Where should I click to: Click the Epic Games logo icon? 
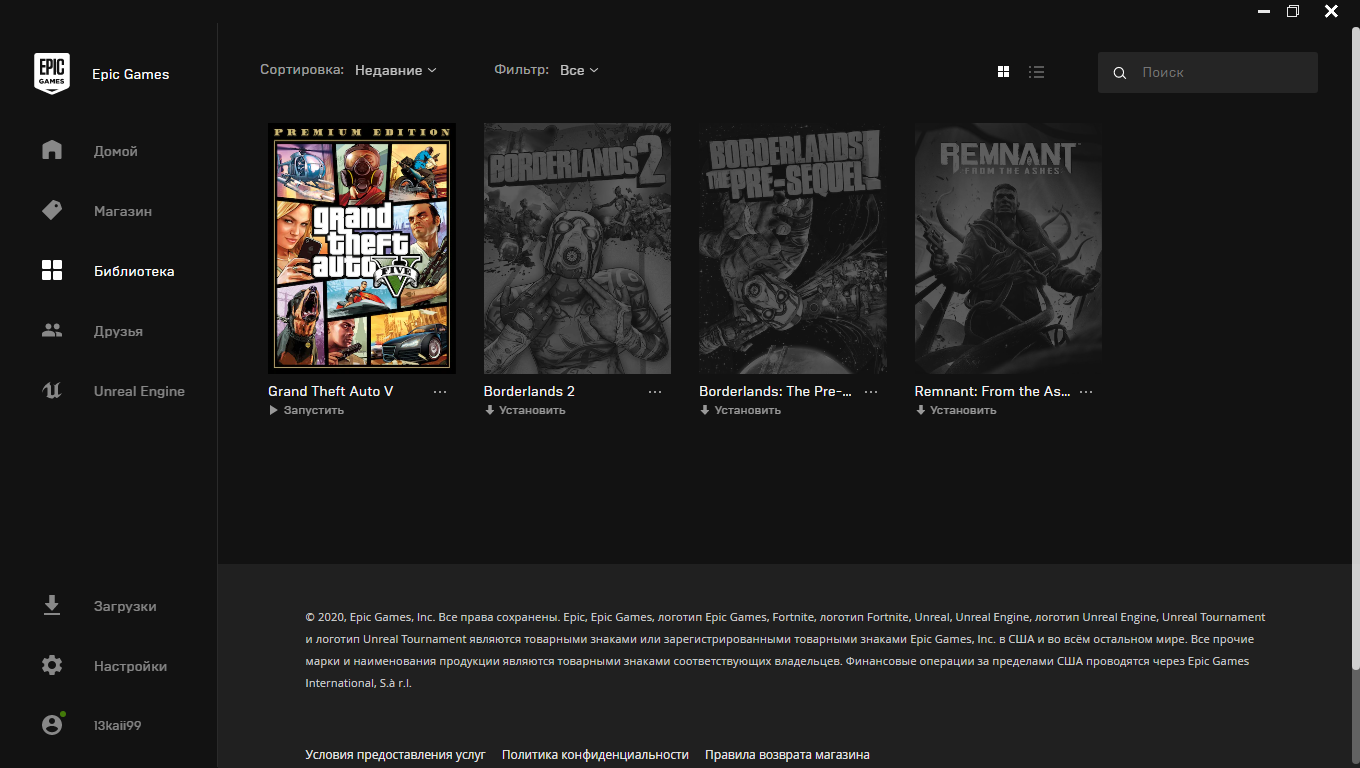pyautogui.click(x=52, y=74)
